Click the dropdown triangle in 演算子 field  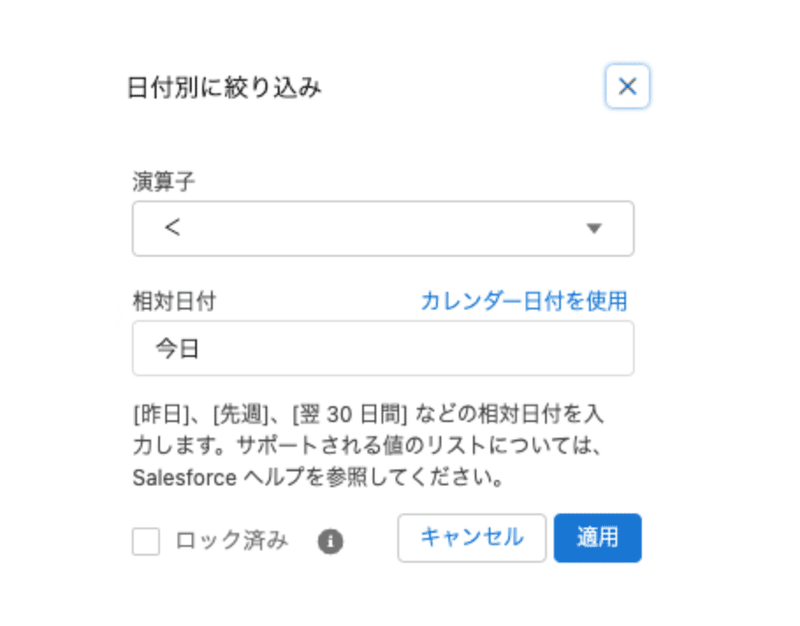594,228
